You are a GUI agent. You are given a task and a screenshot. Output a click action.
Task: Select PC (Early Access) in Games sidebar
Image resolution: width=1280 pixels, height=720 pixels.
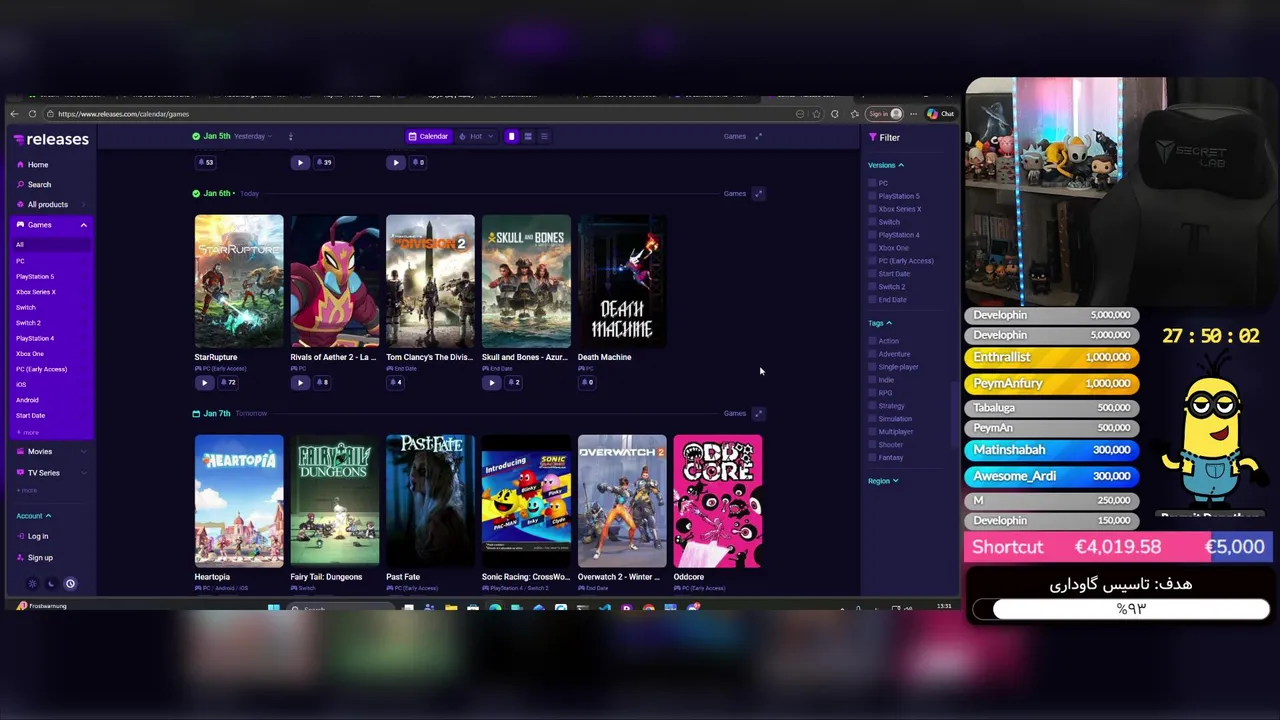point(41,369)
